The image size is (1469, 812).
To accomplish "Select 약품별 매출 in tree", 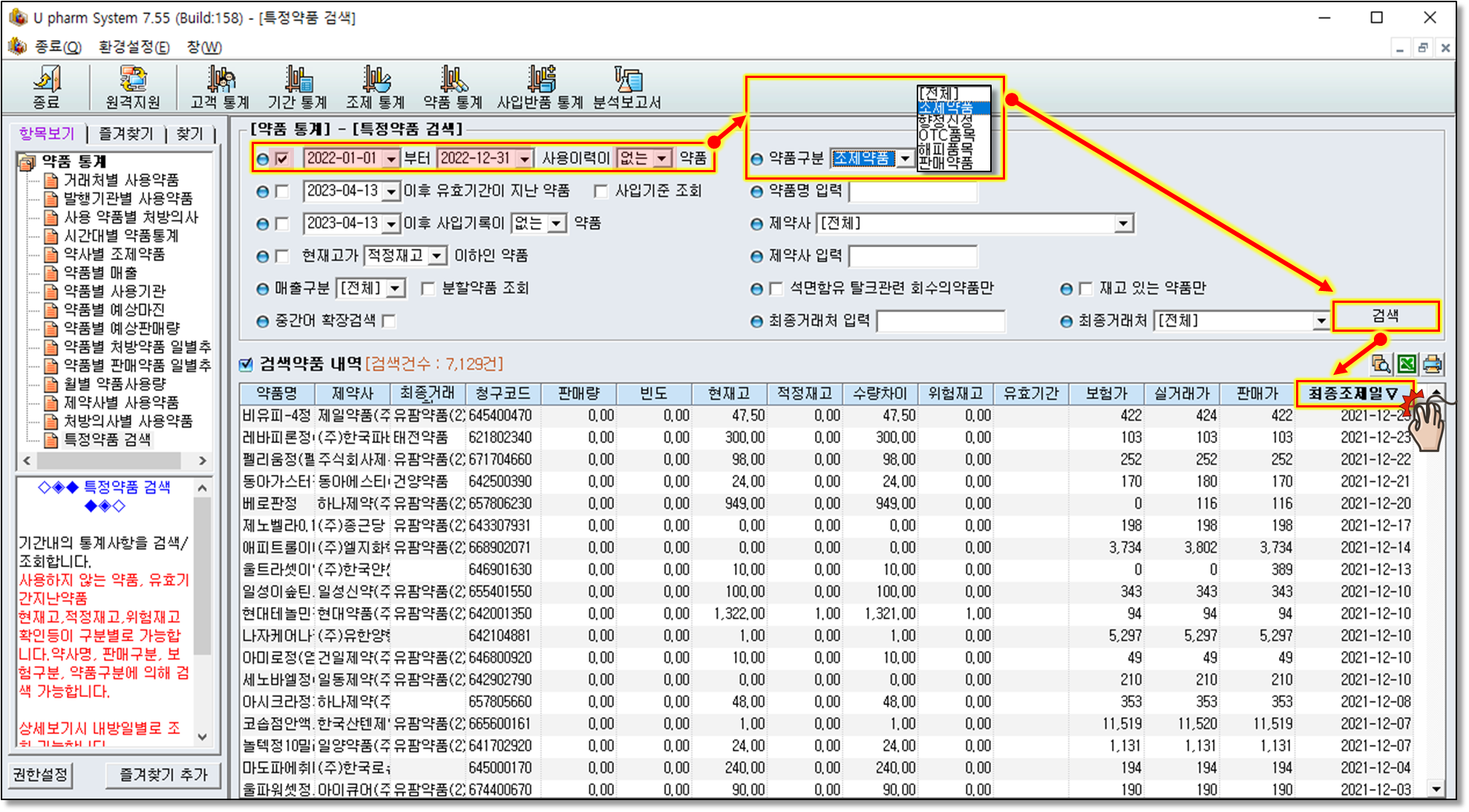I will pos(100,272).
